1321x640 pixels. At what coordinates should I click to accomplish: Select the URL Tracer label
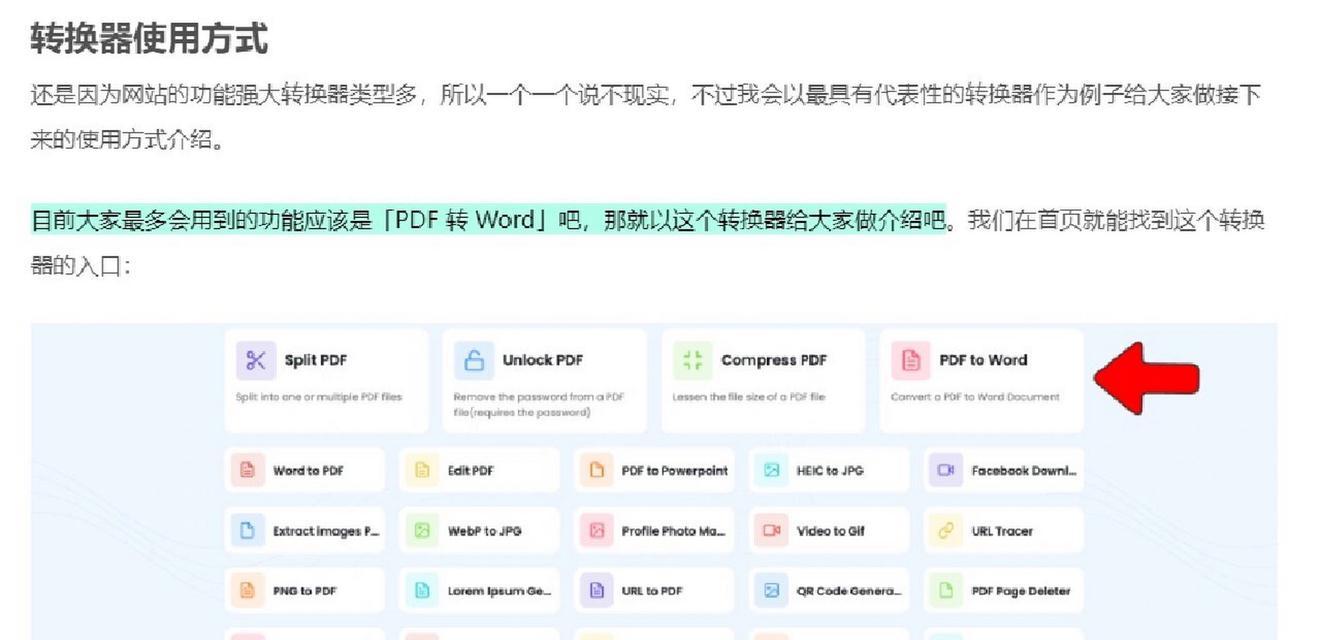point(1002,531)
